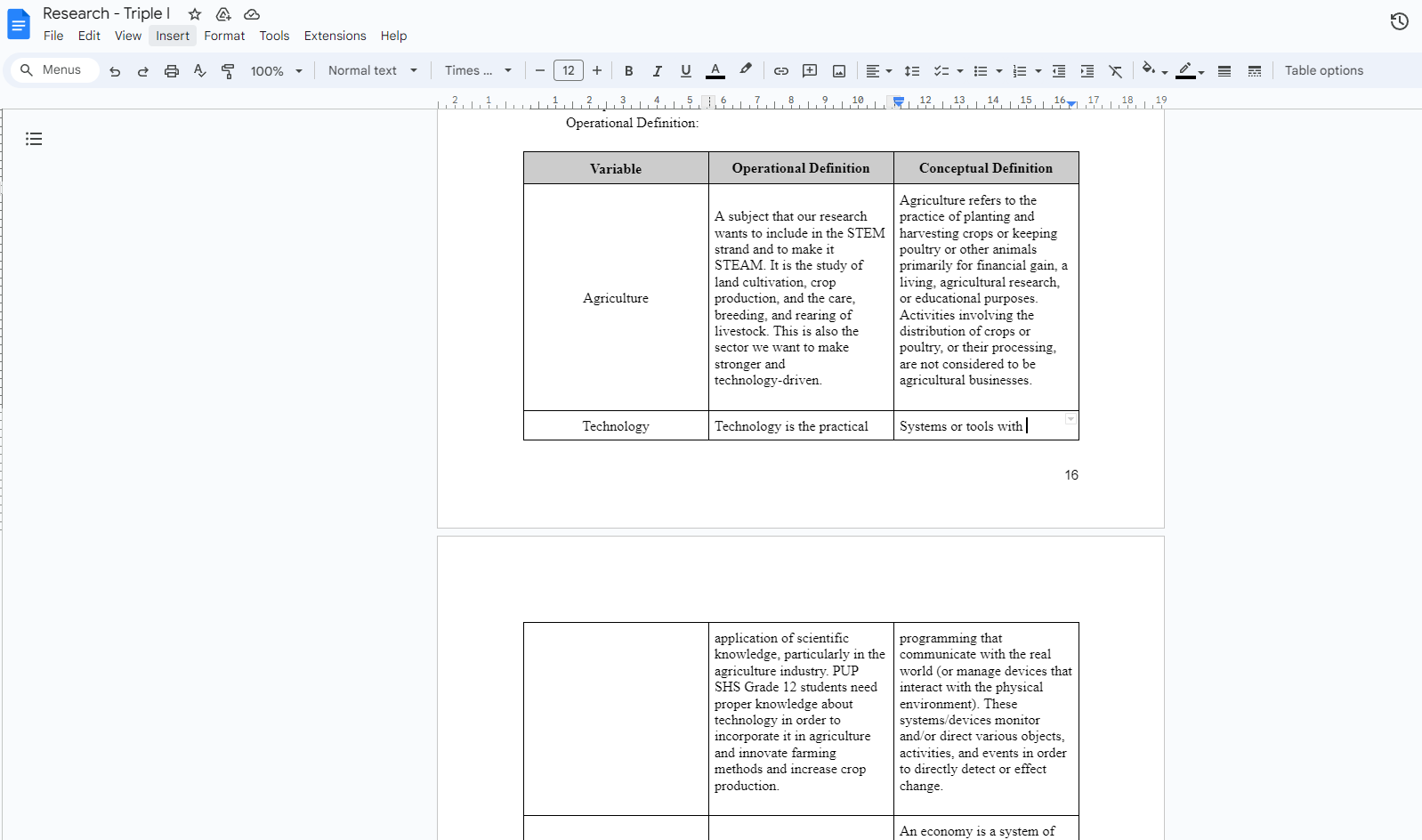Search the Menus box
This screenshot has height=840, width=1422.
coord(54,69)
